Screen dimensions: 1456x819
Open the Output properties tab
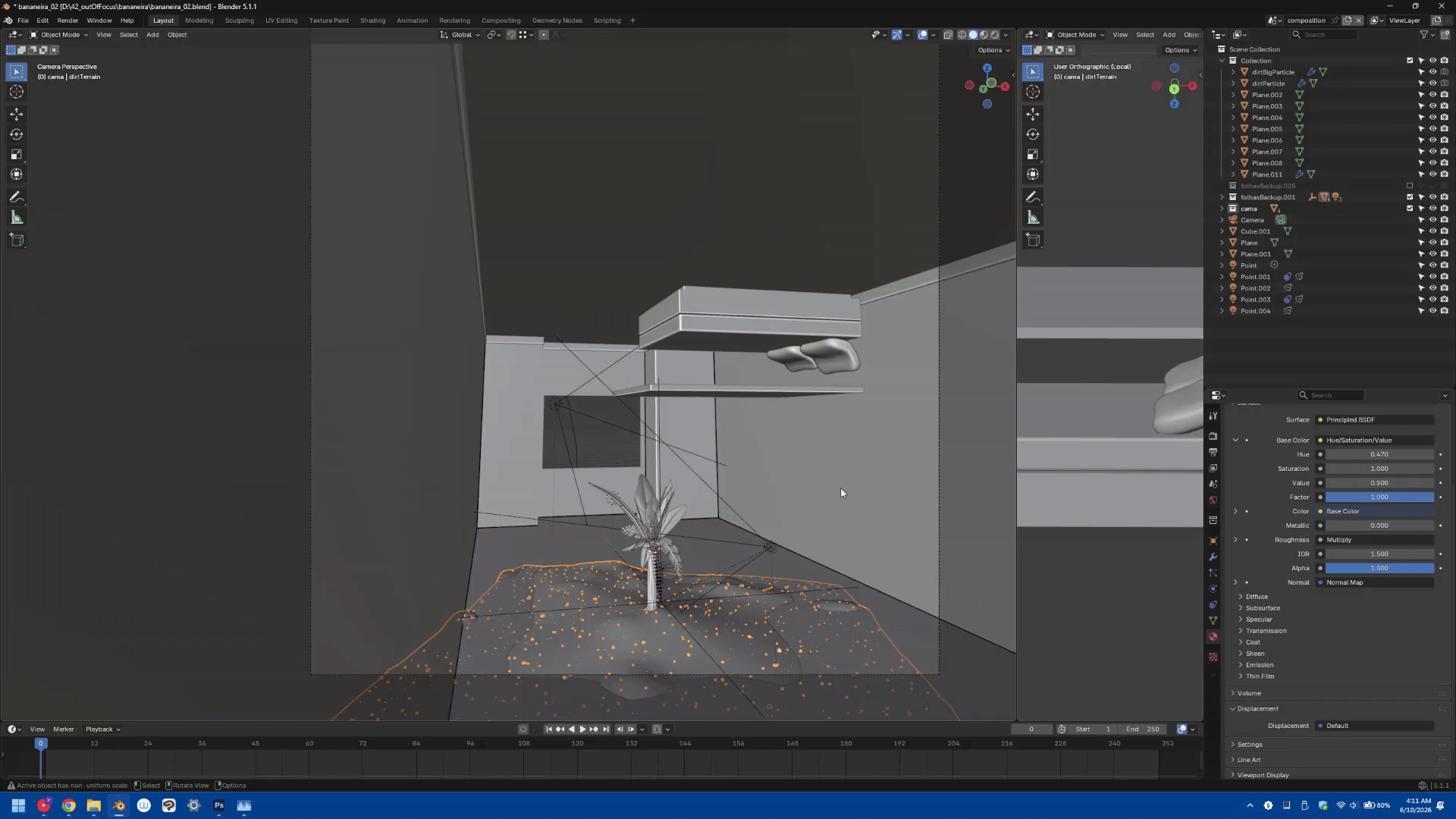point(1213,452)
